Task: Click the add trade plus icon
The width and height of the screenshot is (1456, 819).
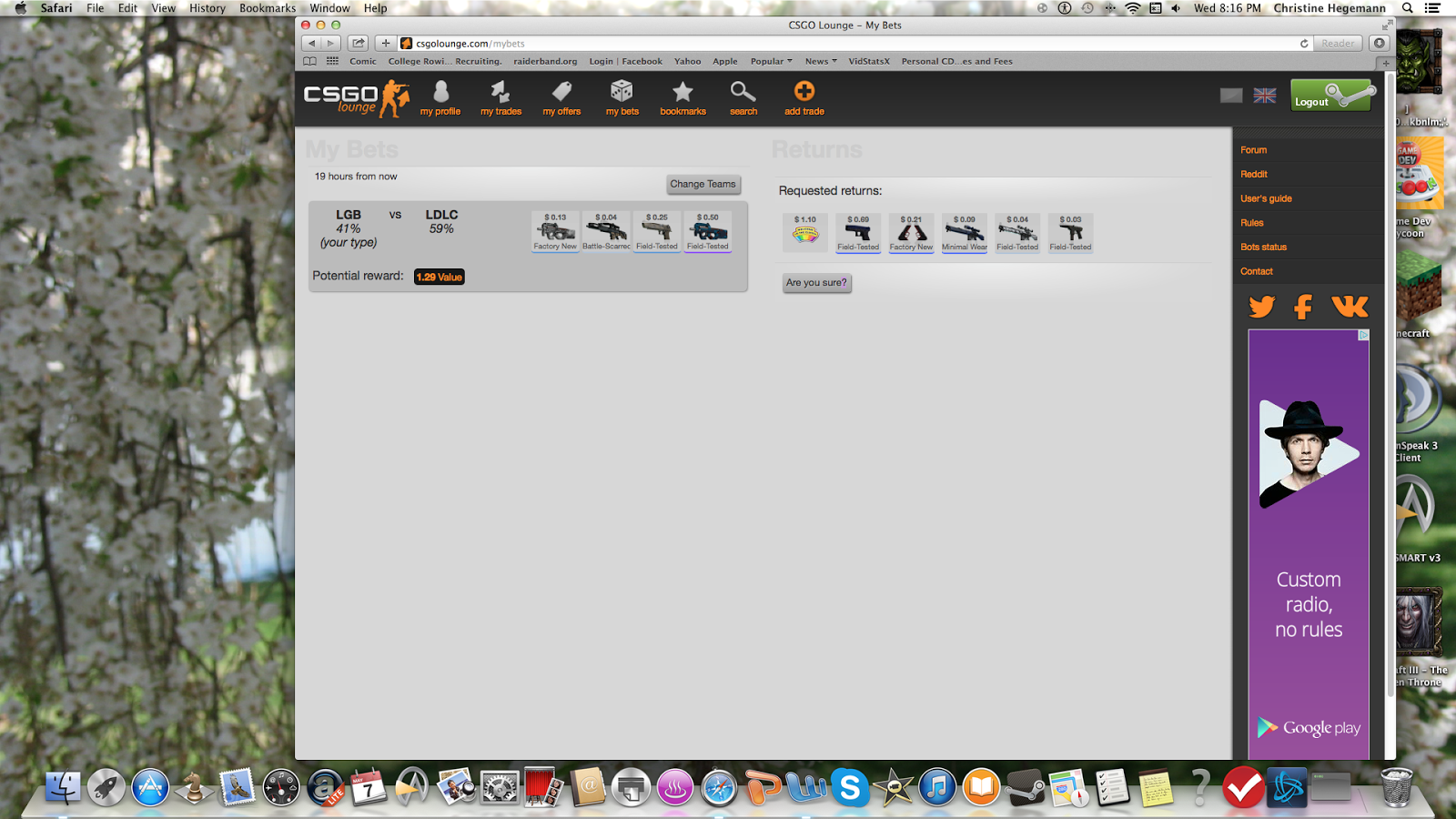Action: tap(804, 98)
